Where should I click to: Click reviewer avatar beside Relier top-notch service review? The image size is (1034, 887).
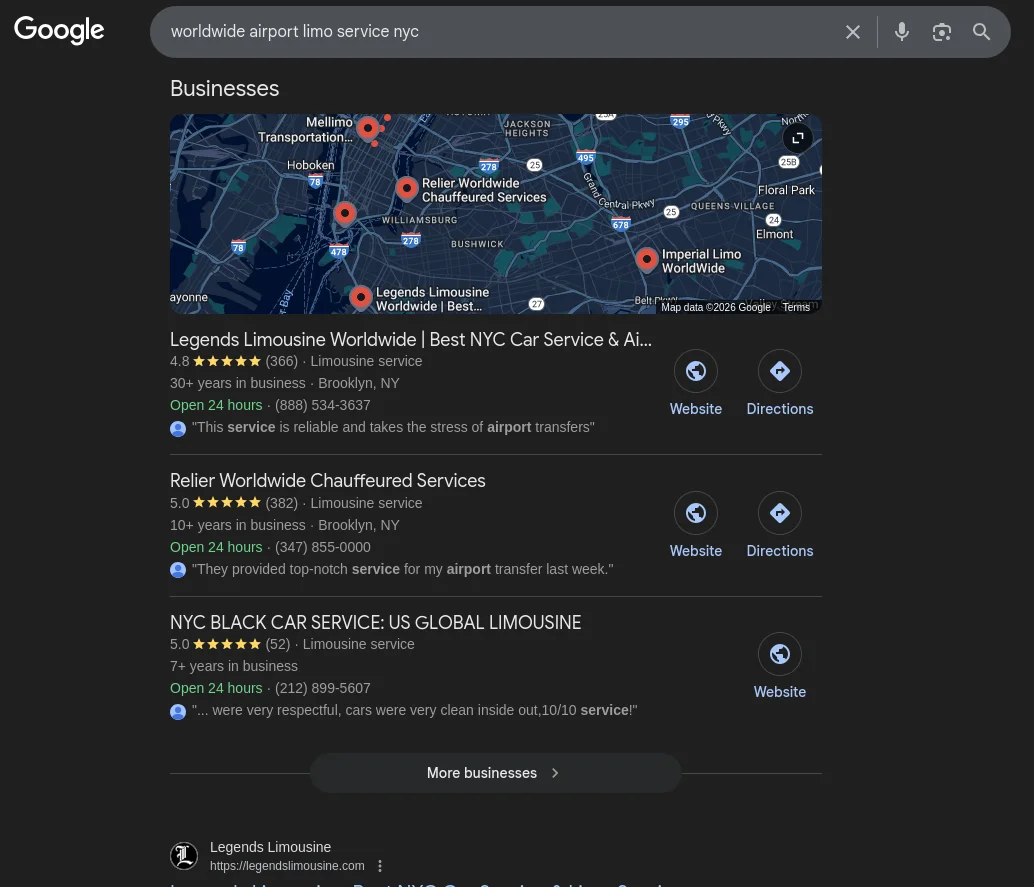[178, 570]
